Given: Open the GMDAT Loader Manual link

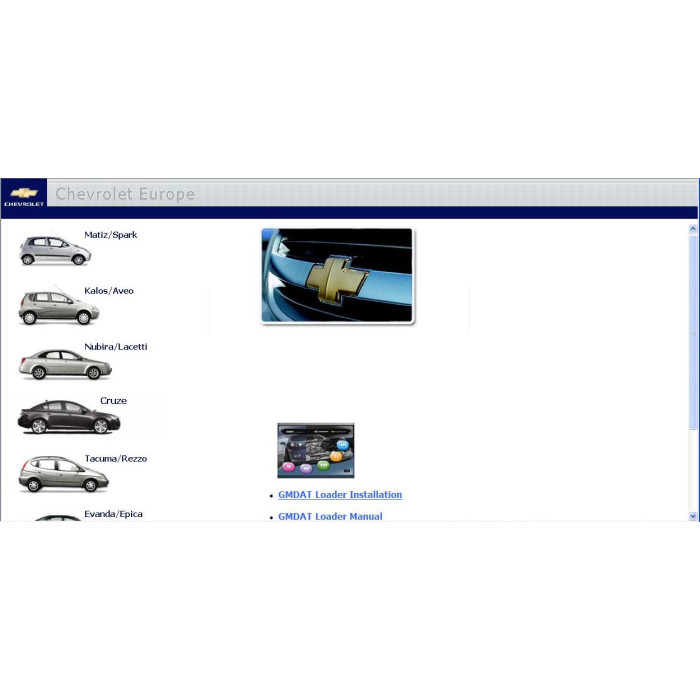Looking at the screenshot, I should point(330,516).
